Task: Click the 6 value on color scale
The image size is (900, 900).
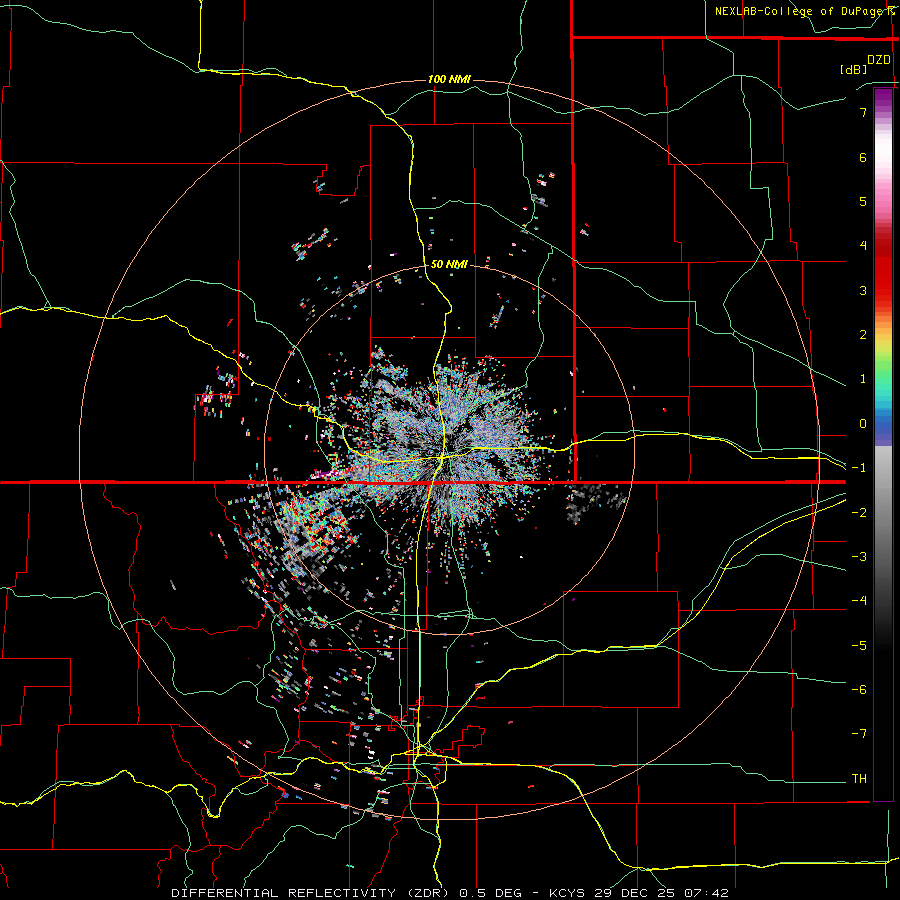Action: (x=863, y=157)
